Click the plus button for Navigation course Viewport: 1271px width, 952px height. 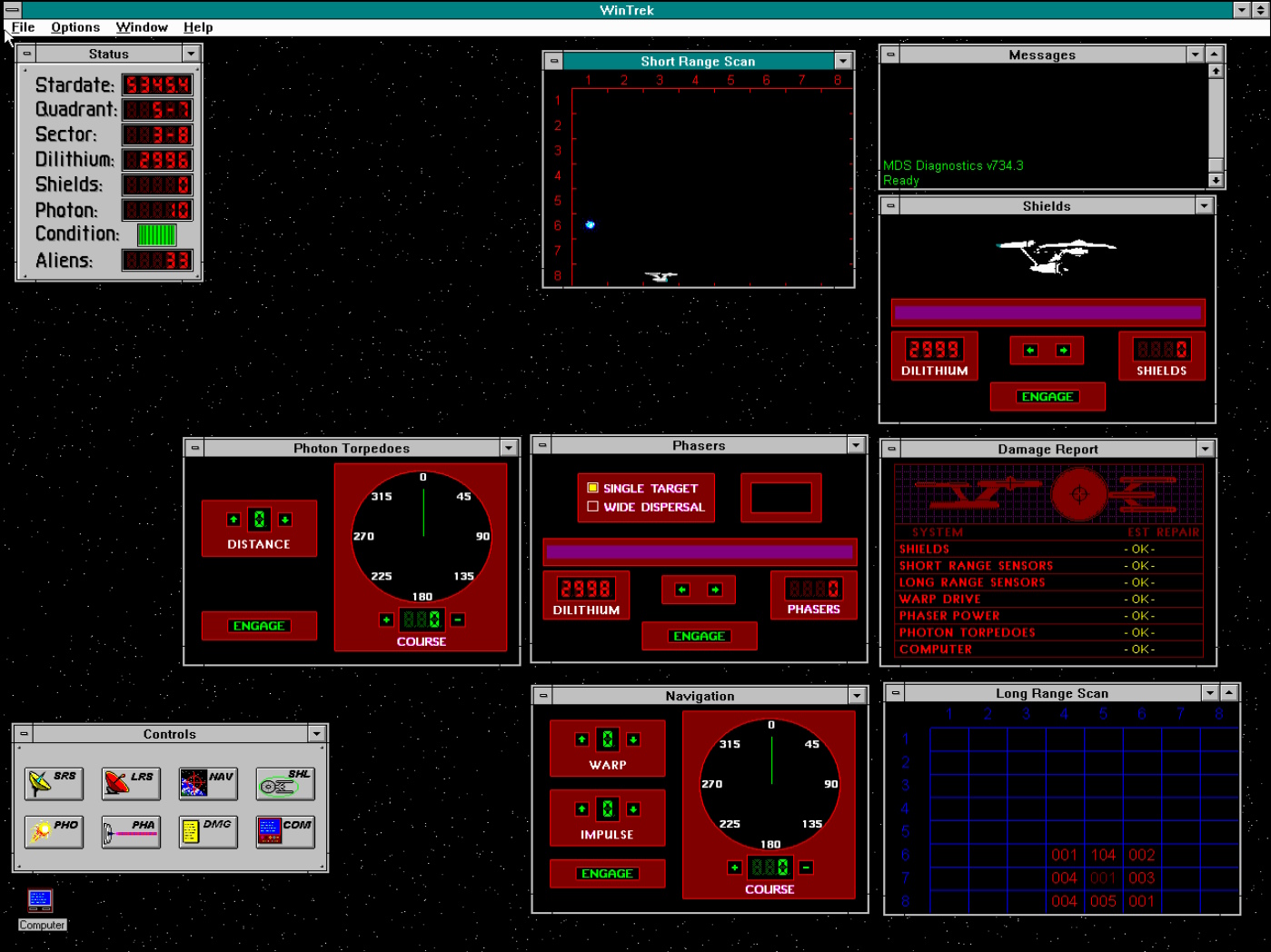pyautogui.click(x=734, y=868)
